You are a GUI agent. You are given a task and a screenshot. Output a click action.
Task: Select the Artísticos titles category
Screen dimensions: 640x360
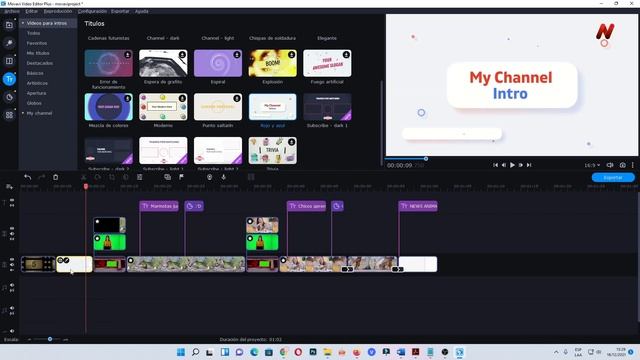coord(37,83)
